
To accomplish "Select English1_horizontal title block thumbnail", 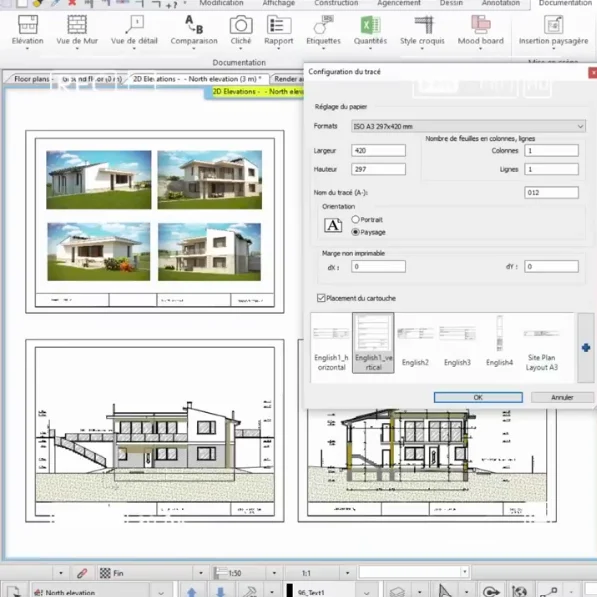I will pyautogui.click(x=331, y=343).
